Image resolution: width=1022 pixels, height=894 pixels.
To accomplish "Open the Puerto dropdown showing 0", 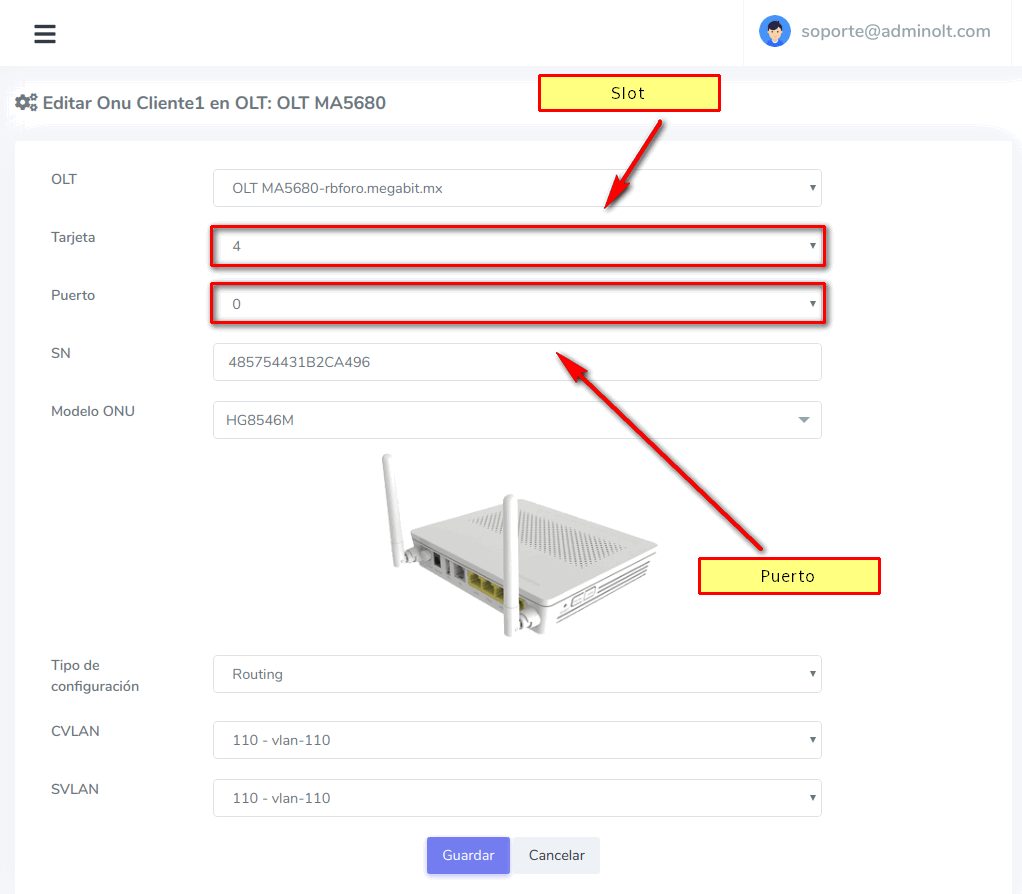I will click(x=516, y=304).
